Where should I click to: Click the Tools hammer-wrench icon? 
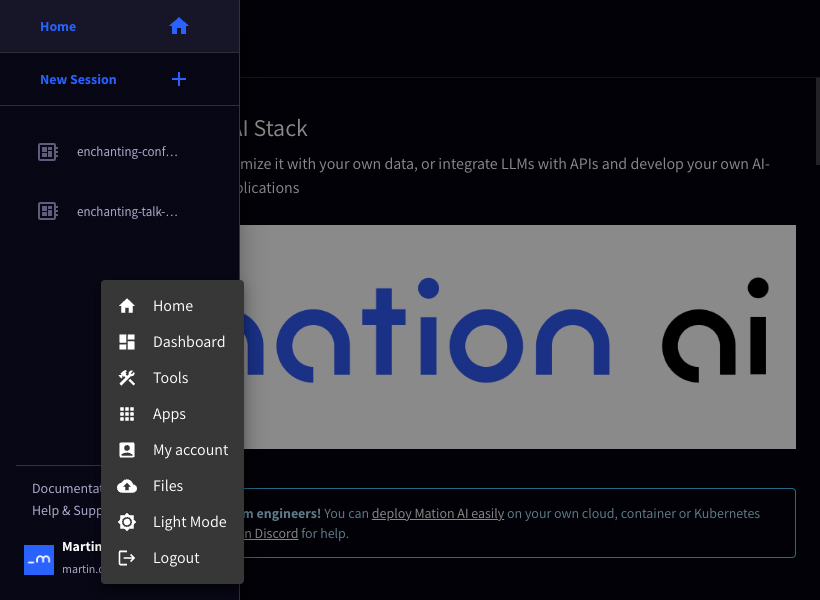(x=127, y=378)
